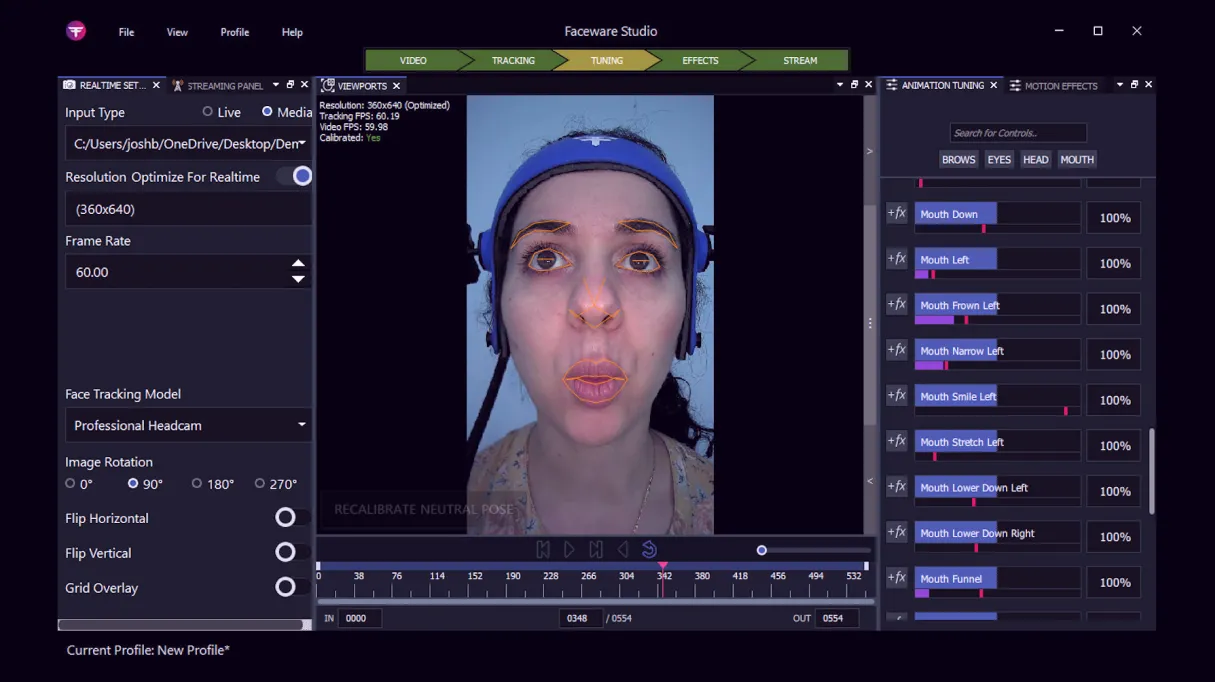Enable Flip Vertical toggle
The width and height of the screenshot is (1215, 682).
coord(291,552)
